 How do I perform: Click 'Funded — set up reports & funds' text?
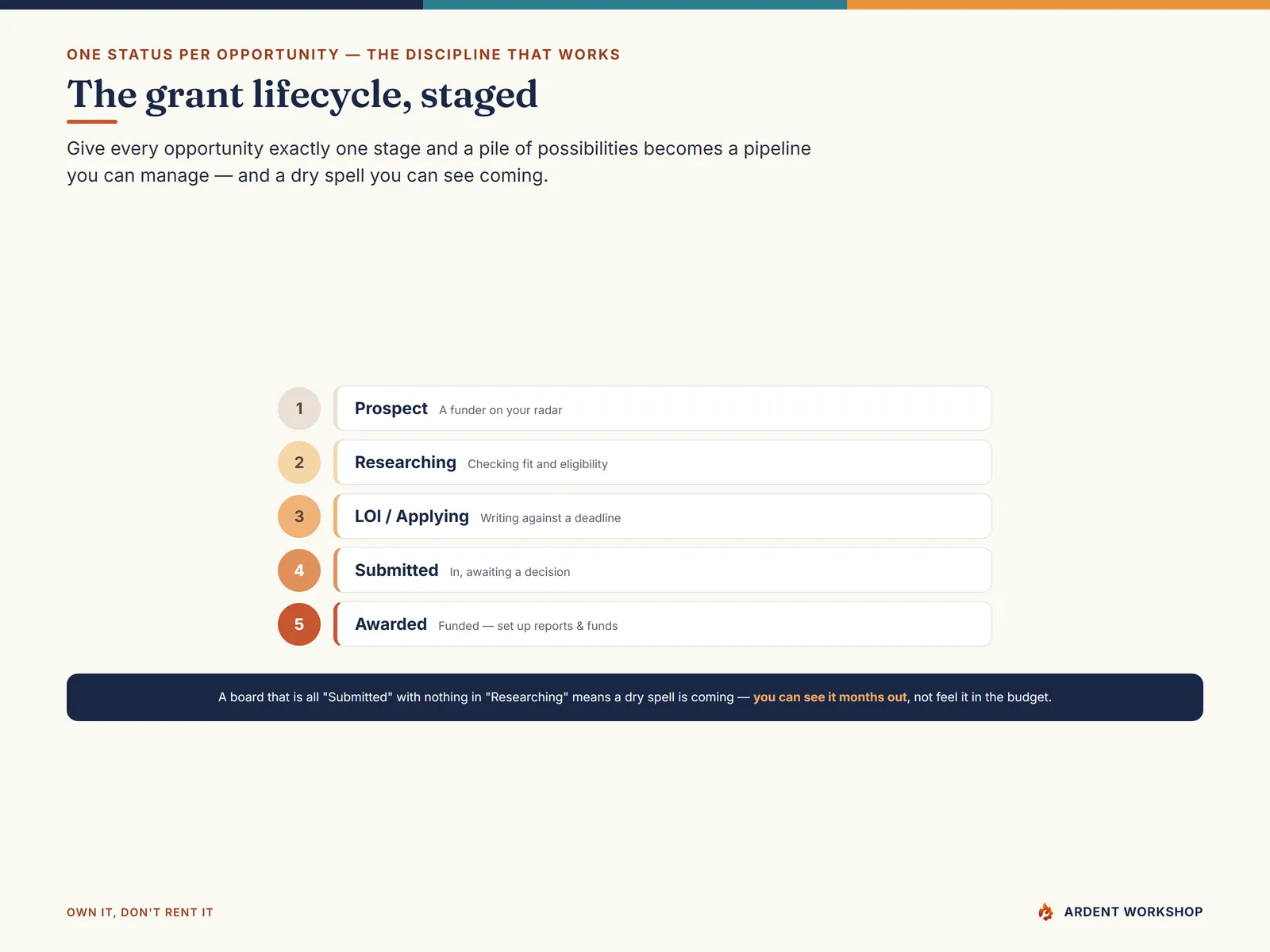point(528,626)
